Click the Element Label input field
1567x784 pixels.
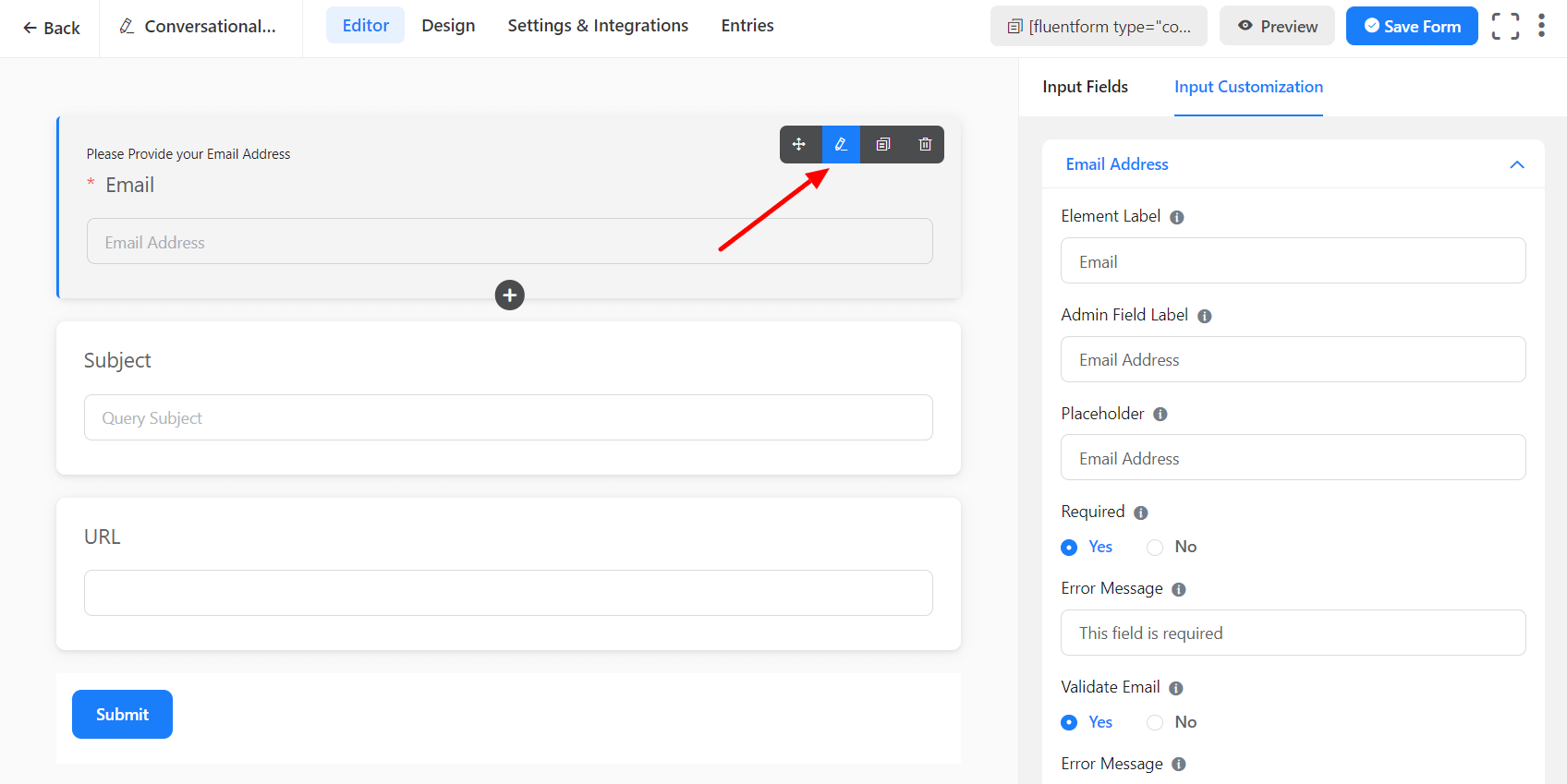(x=1293, y=261)
